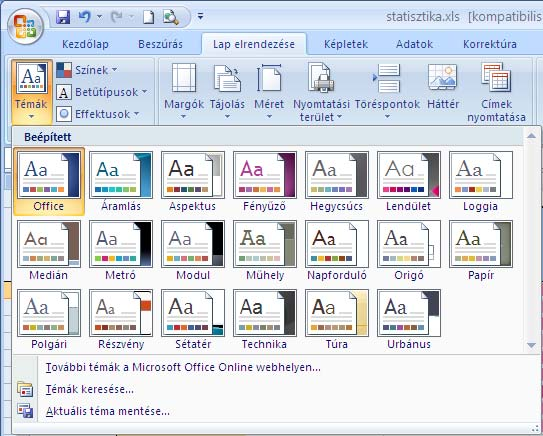
Task: Apply the Modul theme
Action: [193, 251]
